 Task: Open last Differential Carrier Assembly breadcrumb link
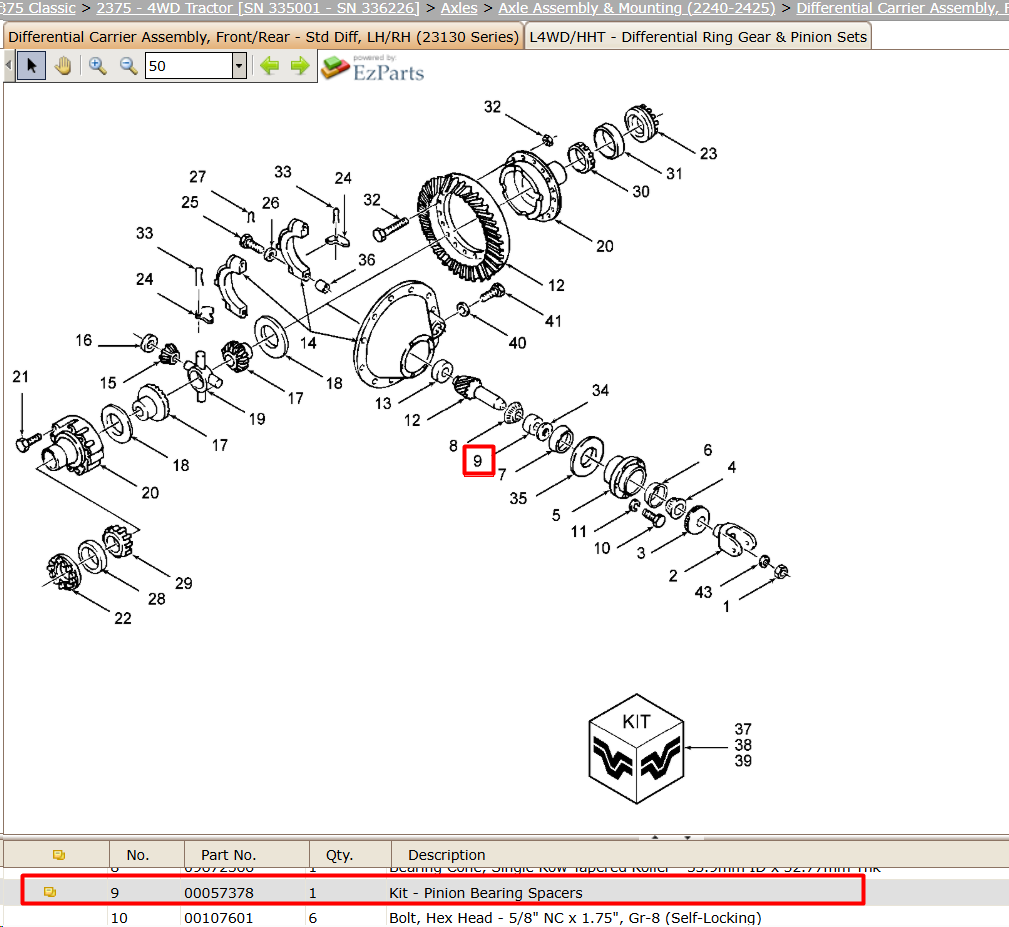coord(902,8)
